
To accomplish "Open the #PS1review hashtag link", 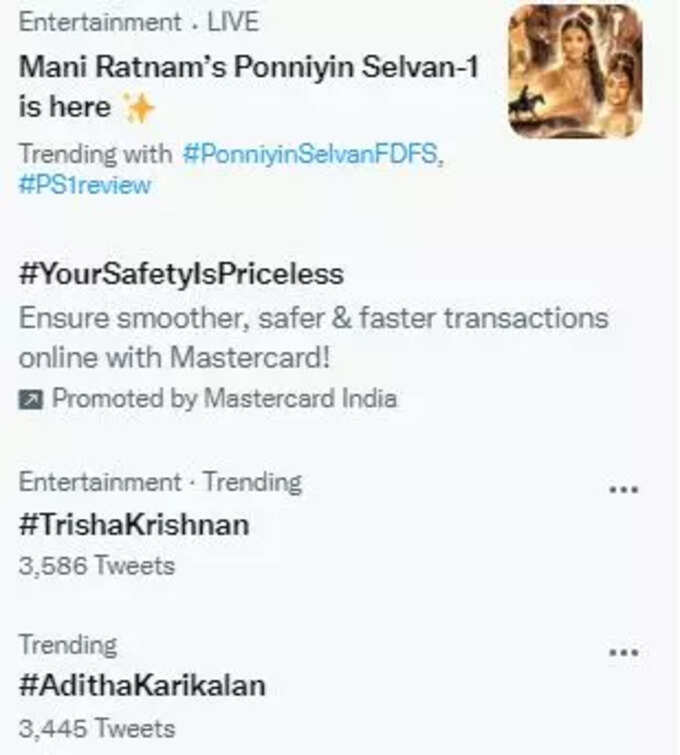I will (x=85, y=185).
